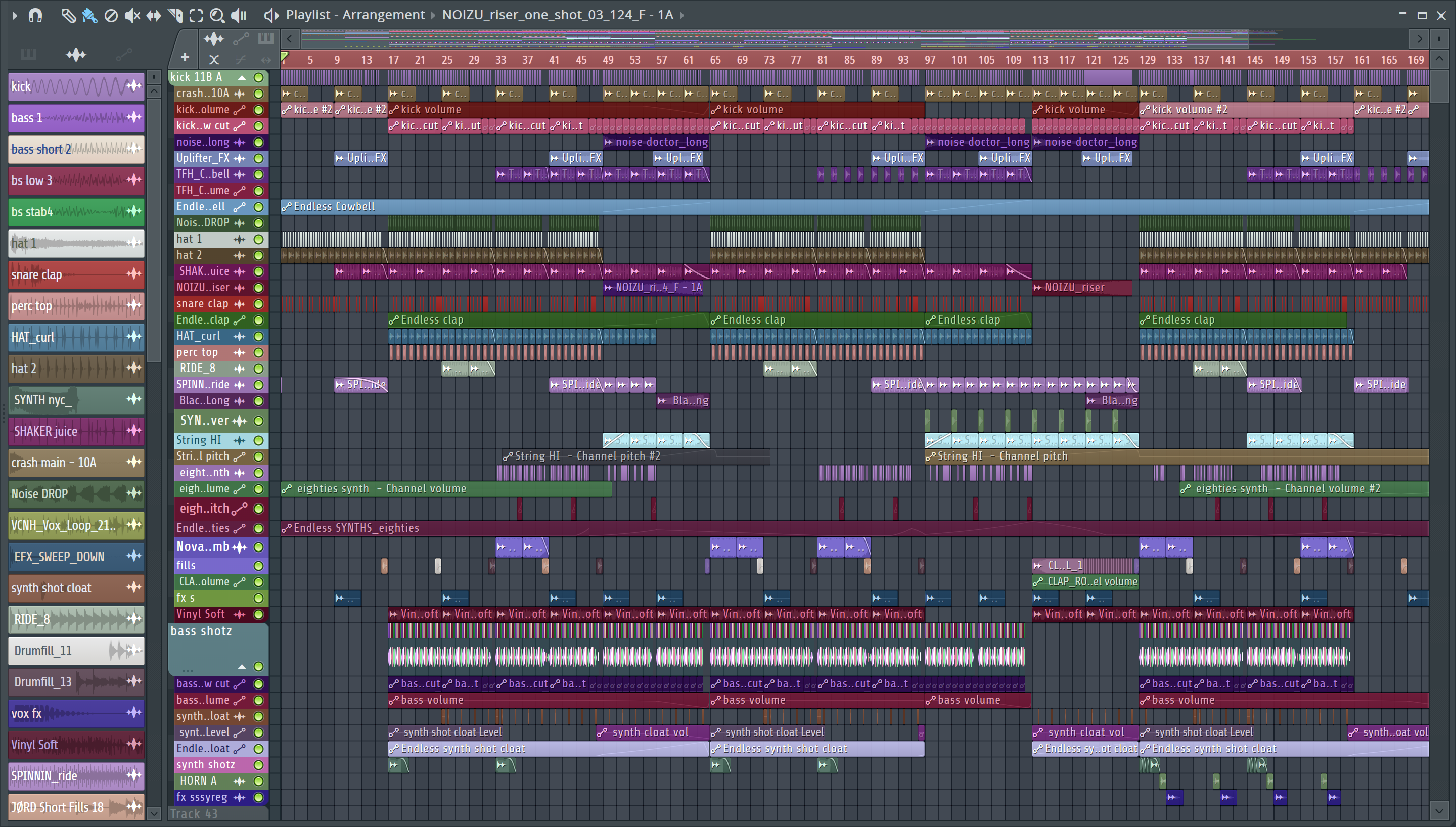Focus automation clips icon above tracks
Image resolution: width=1456 pixels, height=827 pixels.
[241, 39]
